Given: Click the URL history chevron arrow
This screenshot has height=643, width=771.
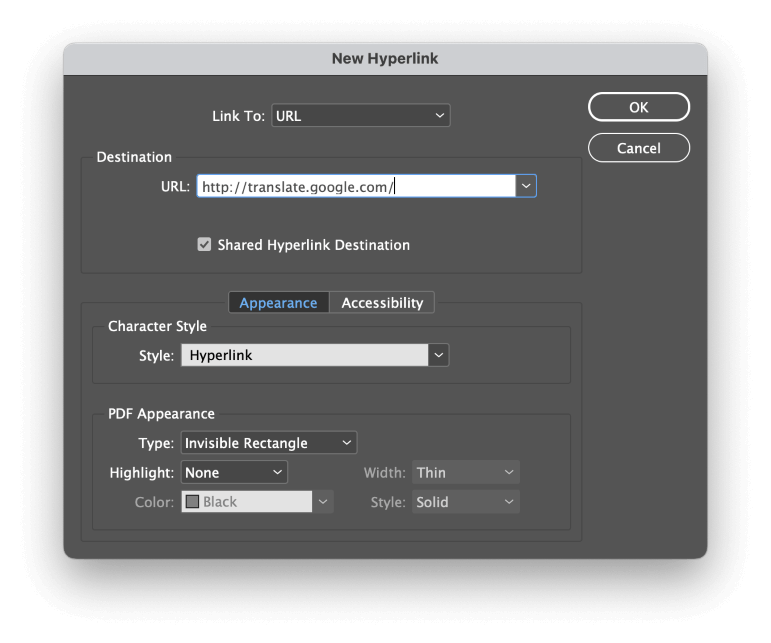Looking at the screenshot, I should [x=526, y=186].
